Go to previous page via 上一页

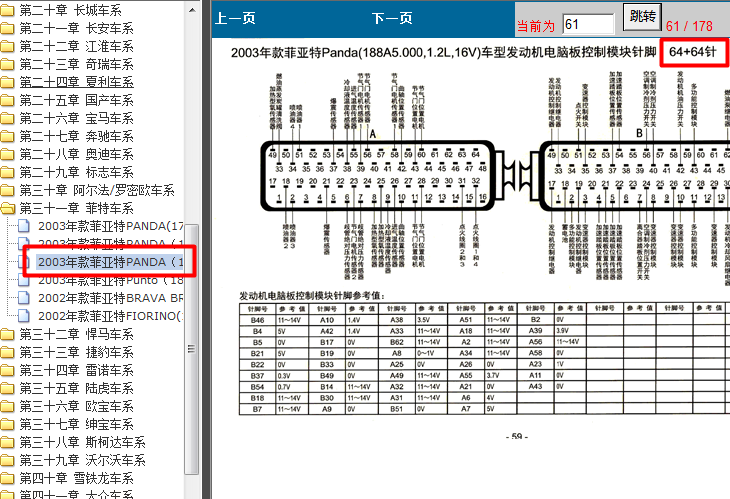tap(235, 18)
